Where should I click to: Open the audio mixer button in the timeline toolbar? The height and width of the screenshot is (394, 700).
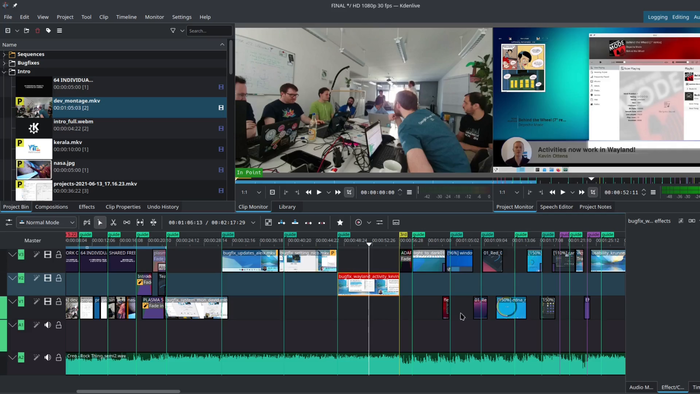379,222
